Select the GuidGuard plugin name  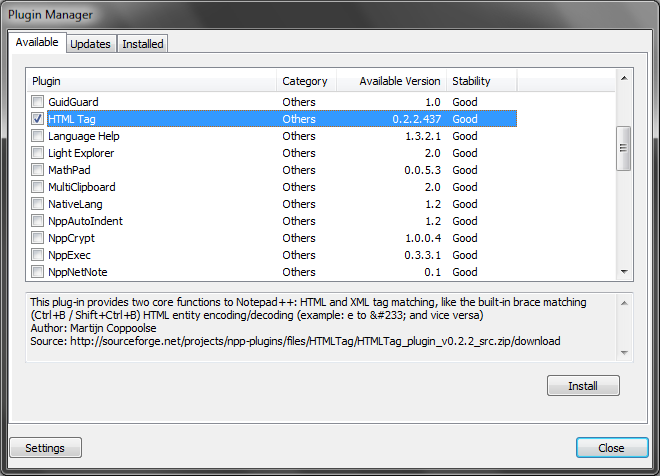tap(73, 102)
